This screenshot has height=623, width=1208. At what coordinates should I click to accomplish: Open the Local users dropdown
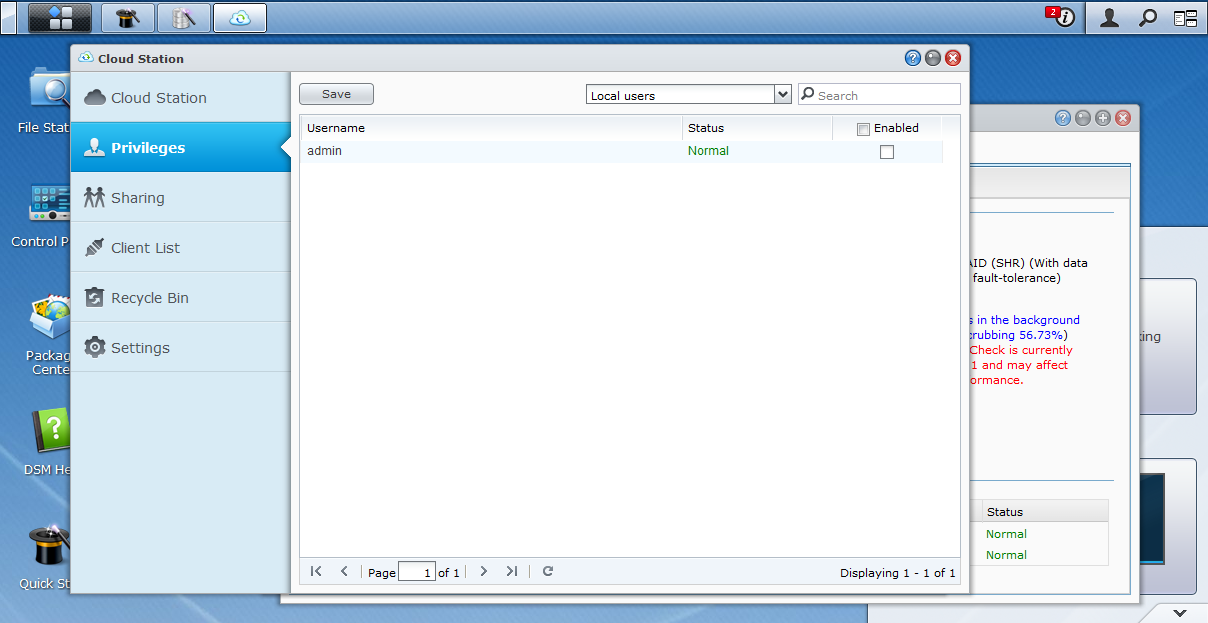pos(689,95)
